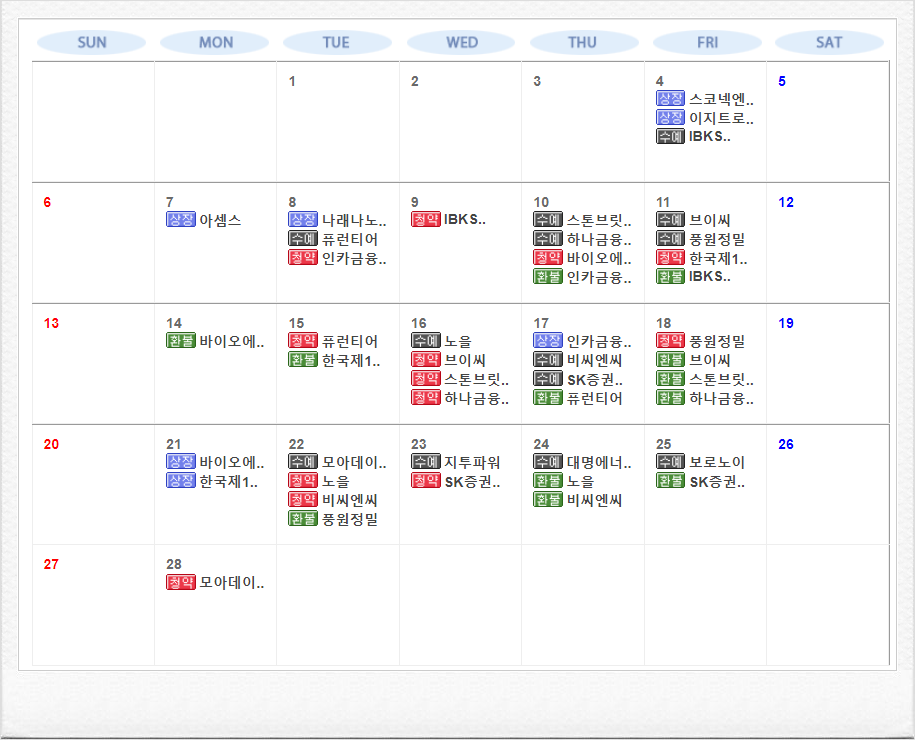The height and width of the screenshot is (740, 915).
Task: Click the 청약 tag for IBKS.. on day 9
Action: (425, 219)
